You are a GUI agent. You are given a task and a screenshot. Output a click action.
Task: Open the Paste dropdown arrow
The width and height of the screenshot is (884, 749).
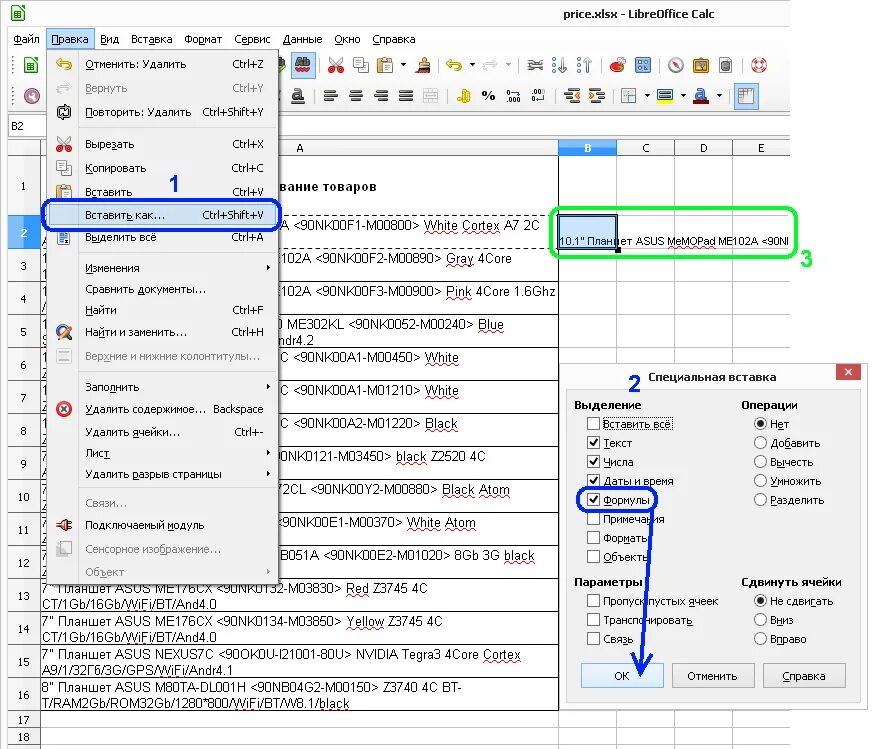click(403, 65)
